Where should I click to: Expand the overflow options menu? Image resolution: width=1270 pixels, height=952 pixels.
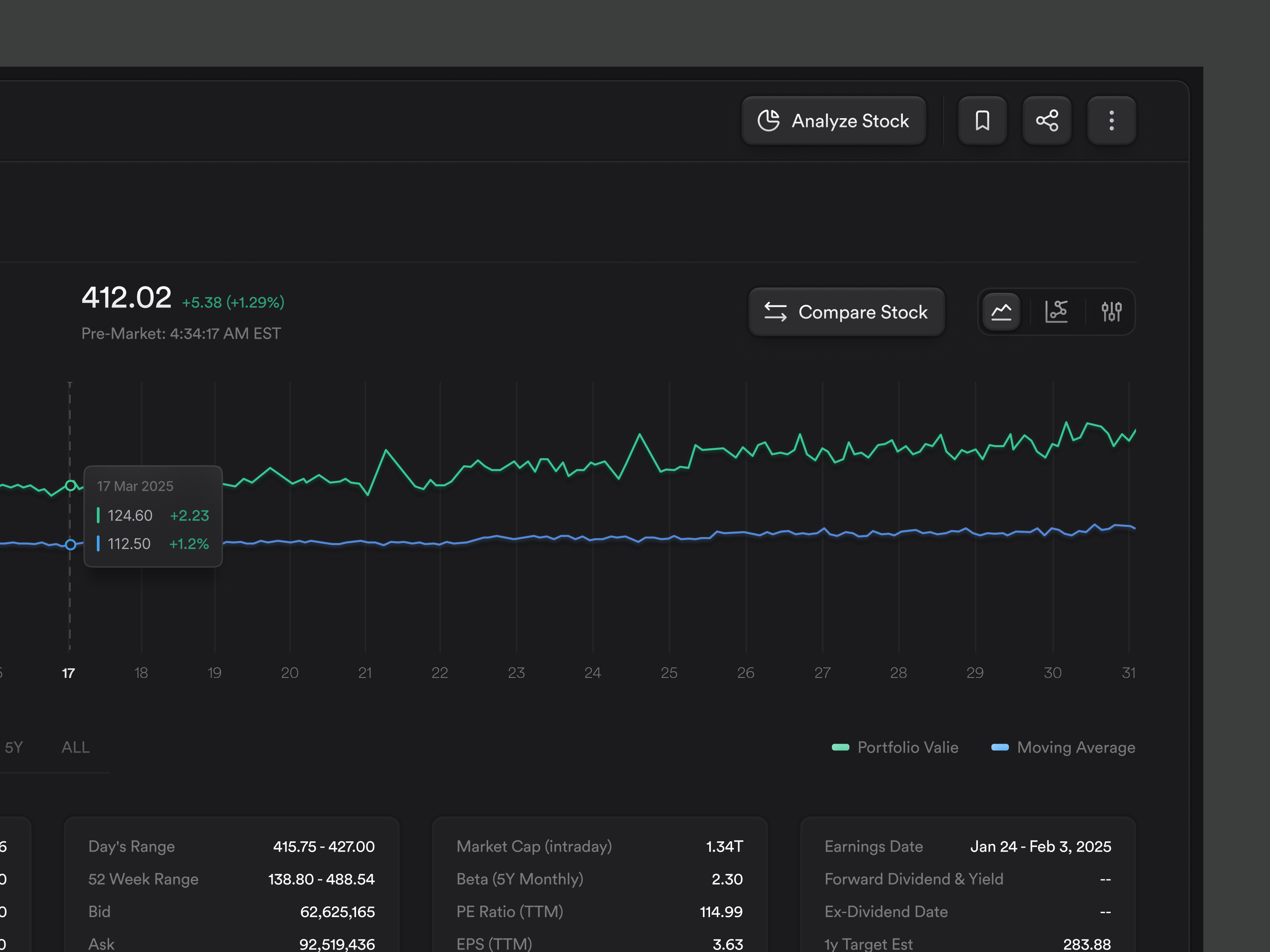point(1112,121)
